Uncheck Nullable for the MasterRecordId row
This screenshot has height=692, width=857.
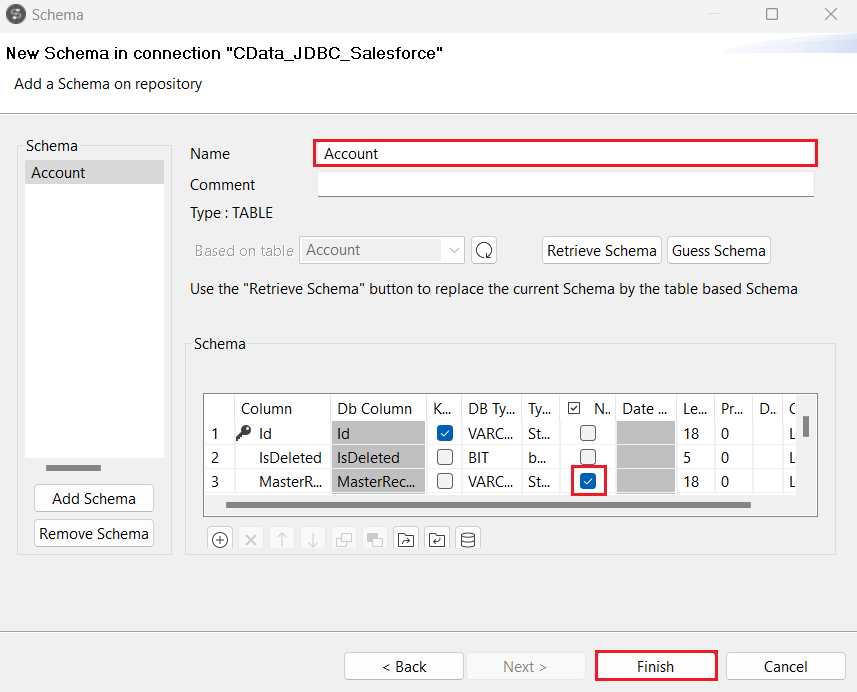pyautogui.click(x=588, y=482)
